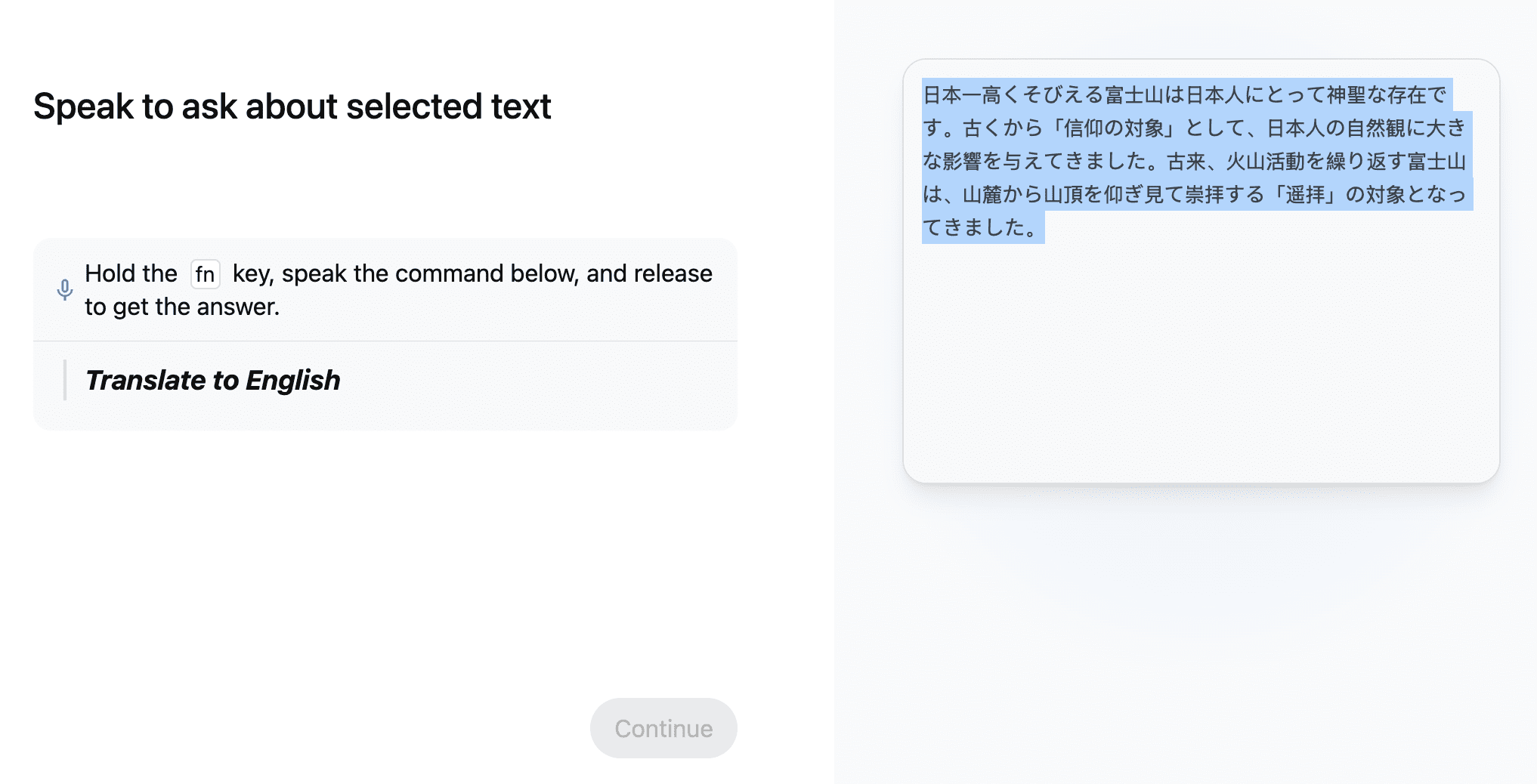Image resolution: width=1537 pixels, height=784 pixels.
Task: Click the word 富士山 in the first line
Action: tap(1133, 95)
